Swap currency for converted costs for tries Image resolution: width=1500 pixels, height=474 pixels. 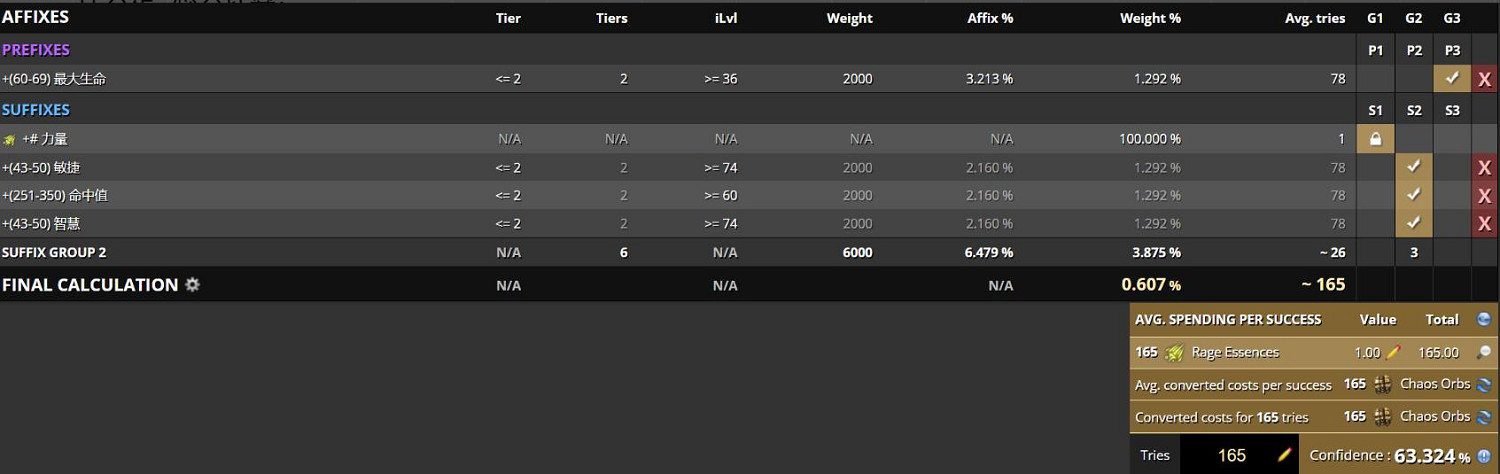(x=1483, y=416)
